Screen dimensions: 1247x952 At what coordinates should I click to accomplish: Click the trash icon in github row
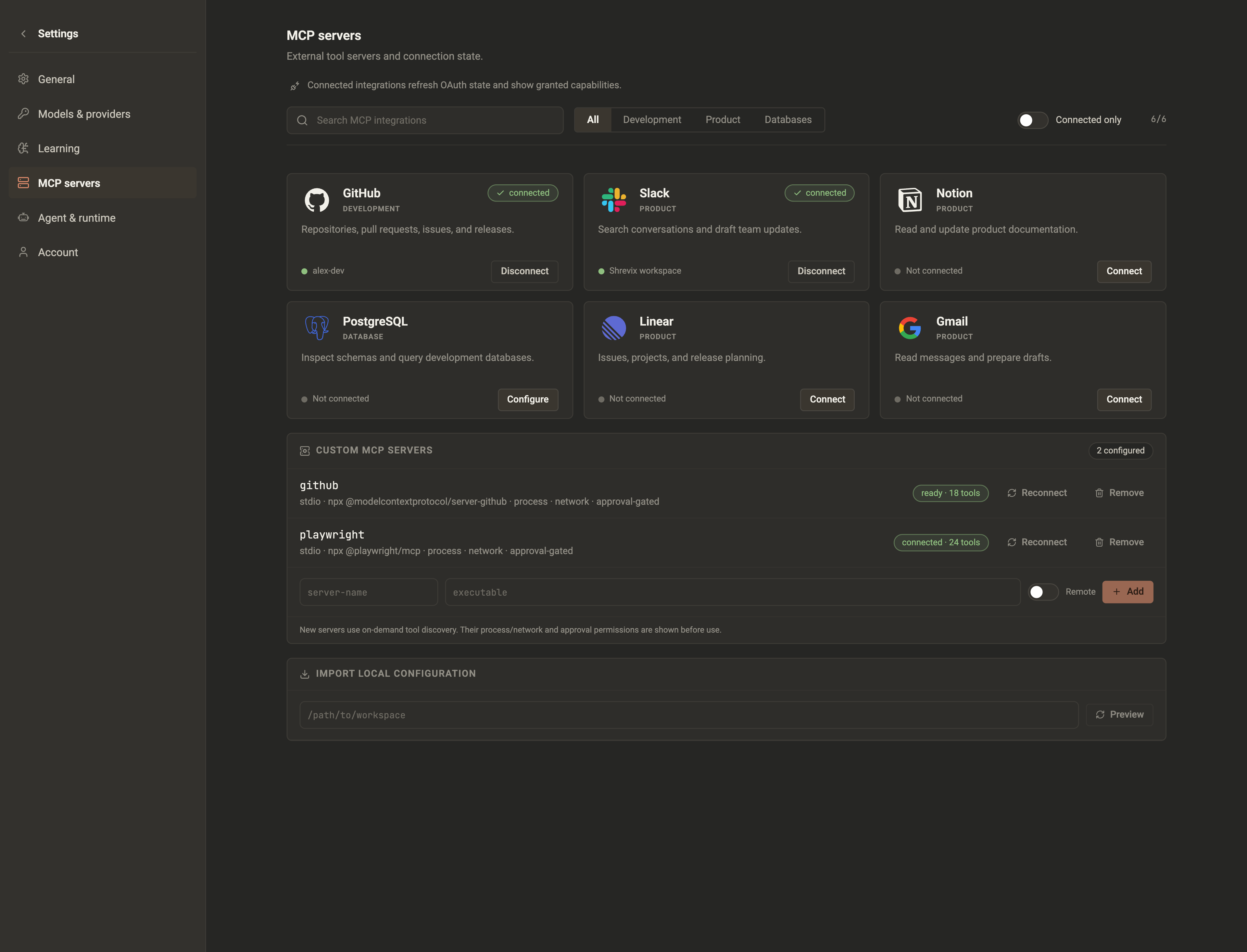tap(1099, 494)
